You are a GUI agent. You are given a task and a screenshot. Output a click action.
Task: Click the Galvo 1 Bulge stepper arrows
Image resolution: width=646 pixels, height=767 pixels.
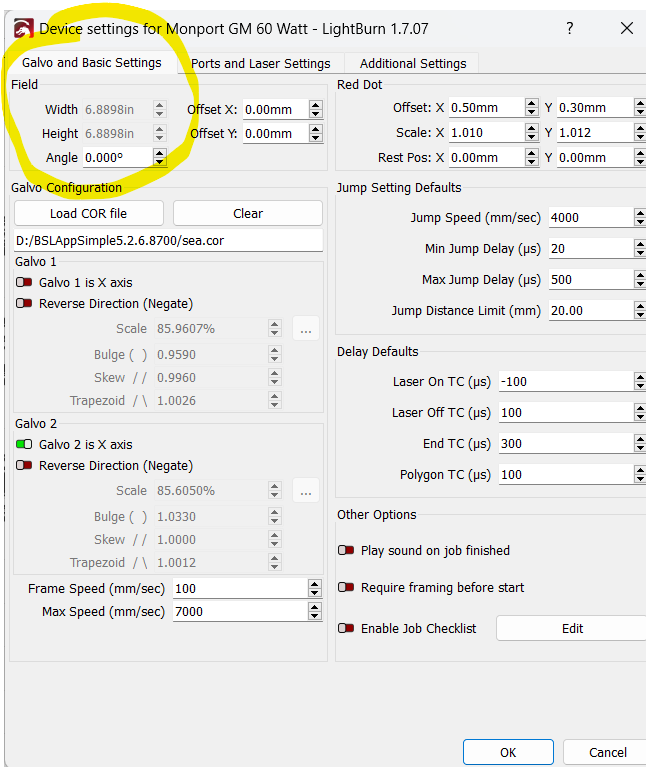point(275,354)
